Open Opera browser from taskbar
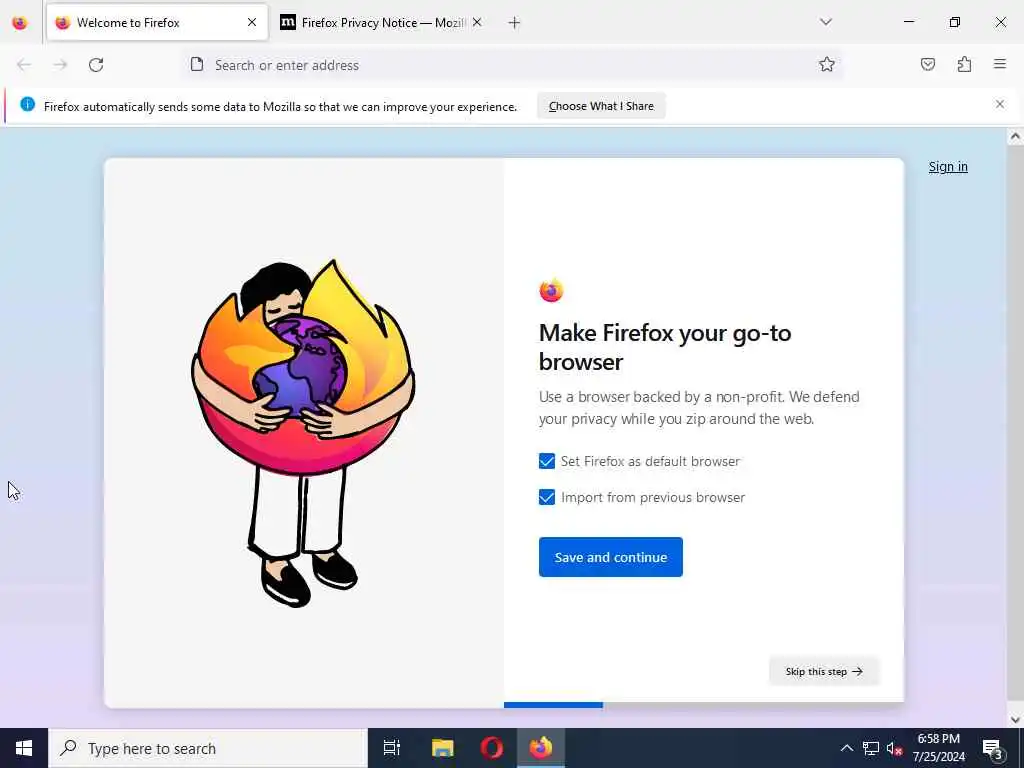The image size is (1024, 768). [492, 748]
